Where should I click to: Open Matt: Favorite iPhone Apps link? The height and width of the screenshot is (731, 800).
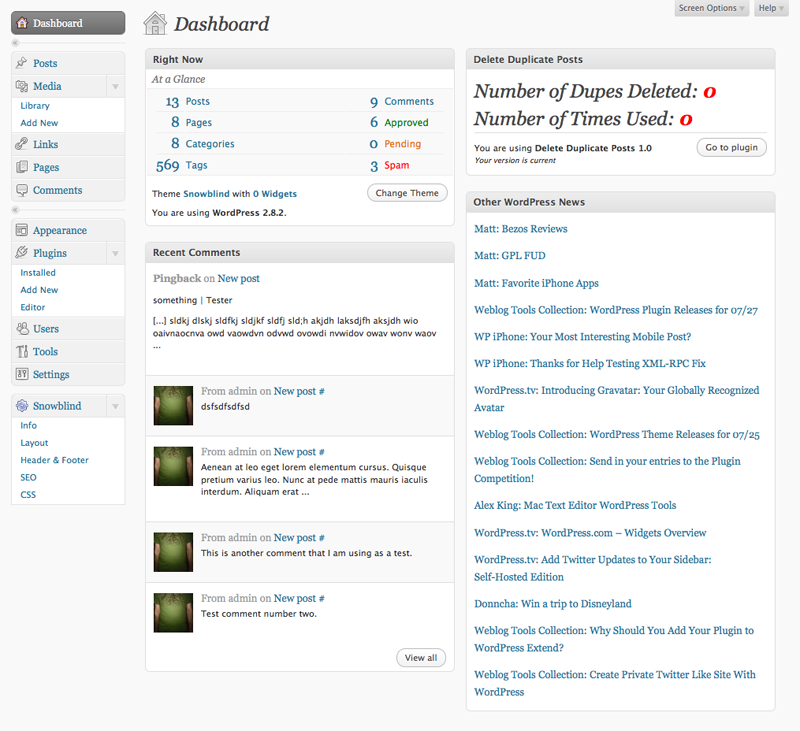pos(536,283)
